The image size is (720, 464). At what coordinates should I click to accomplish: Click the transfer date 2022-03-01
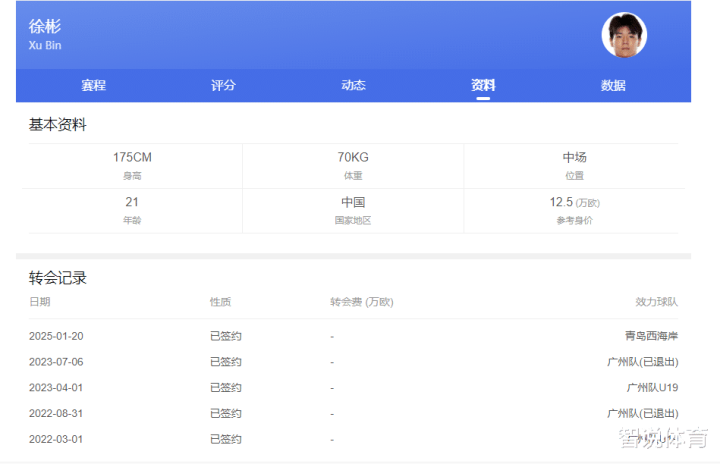(x=56, y=439)
